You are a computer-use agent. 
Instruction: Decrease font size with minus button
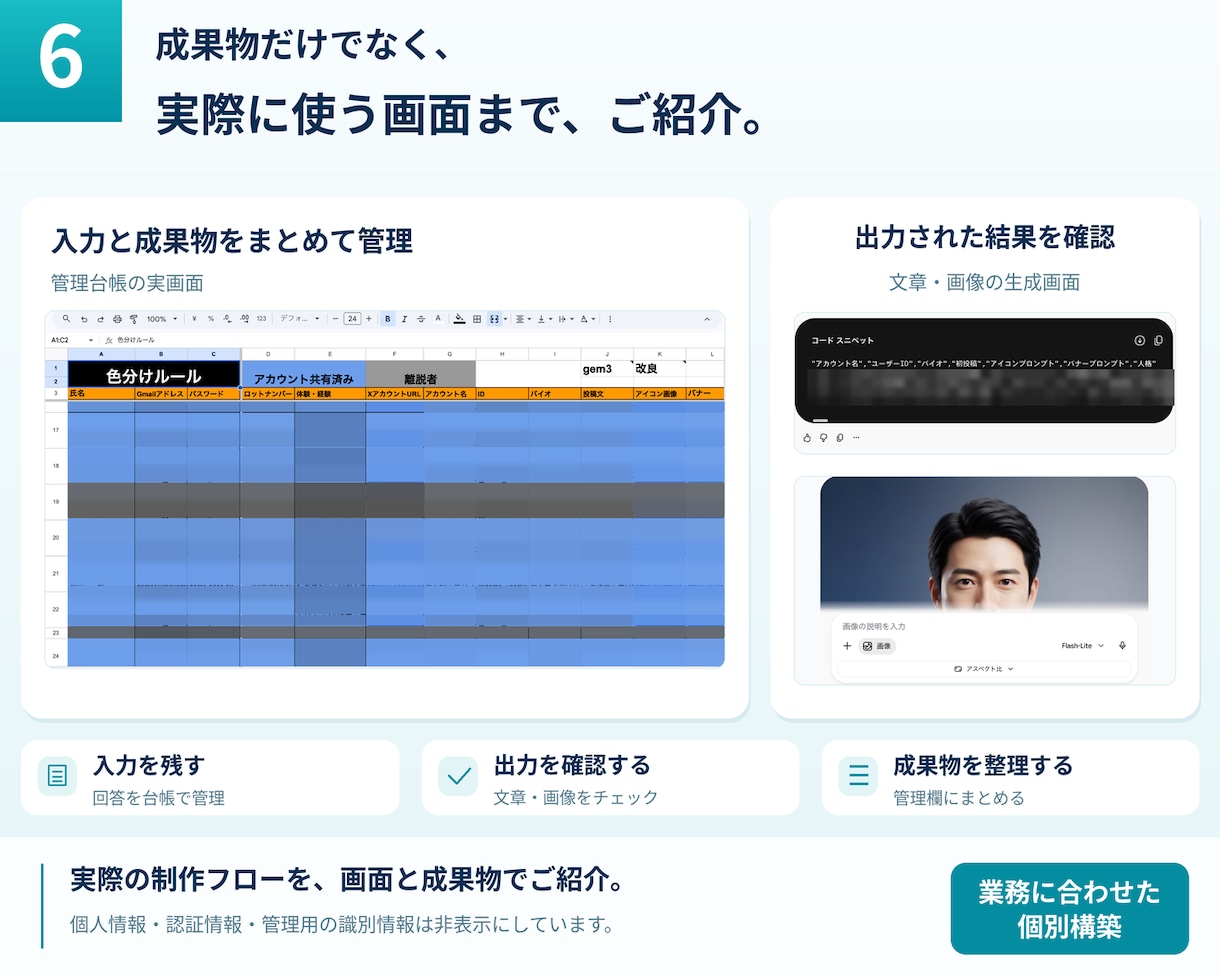tap(335, 319)
